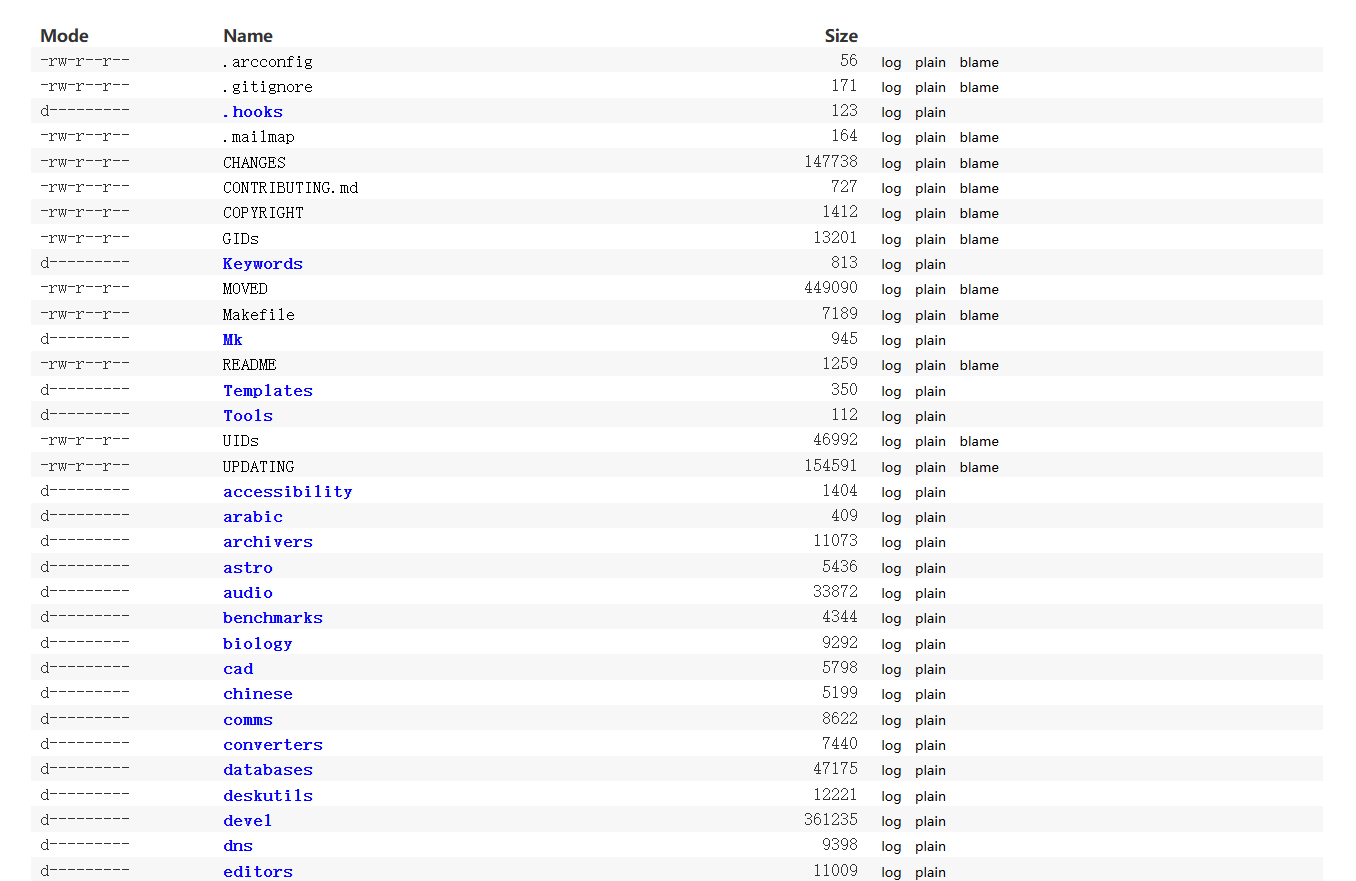Show blame for UIDs
Viewport: 1356px width, 881px height.
coord(979,441)
